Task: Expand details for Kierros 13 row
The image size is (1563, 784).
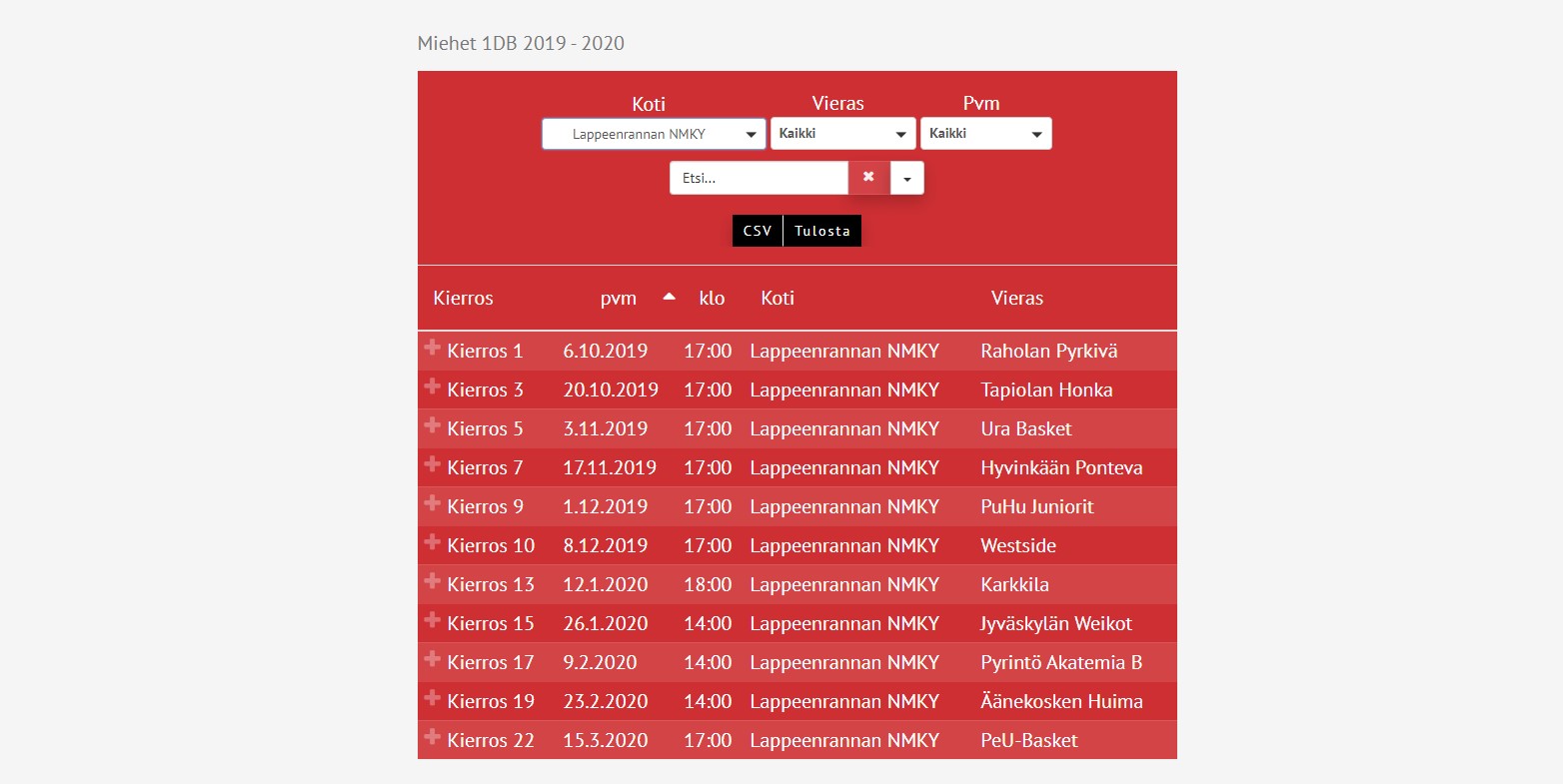Action: pyautogui.click(x=433, y=581)
